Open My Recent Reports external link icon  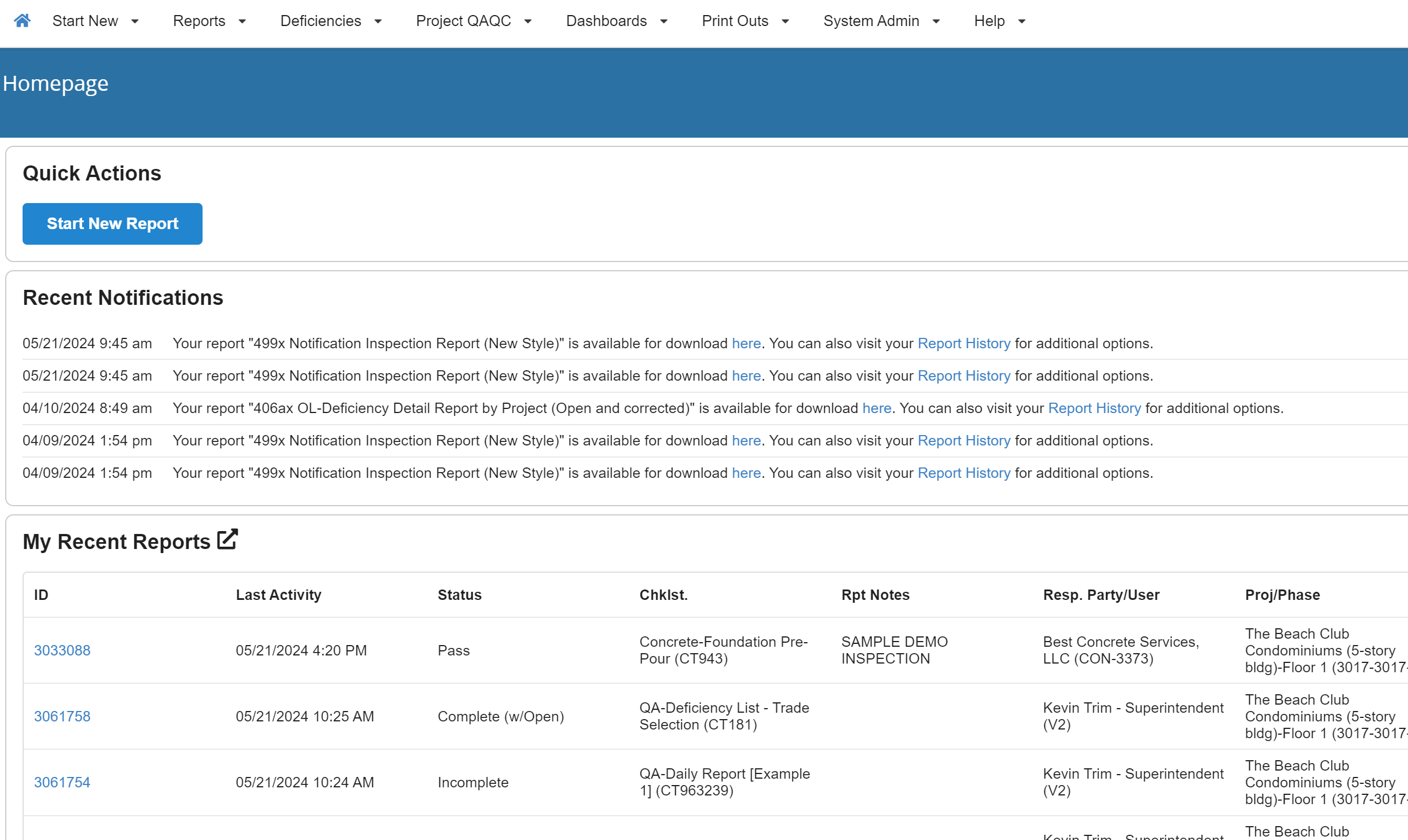pyautogui.click(x=227, y=540)
